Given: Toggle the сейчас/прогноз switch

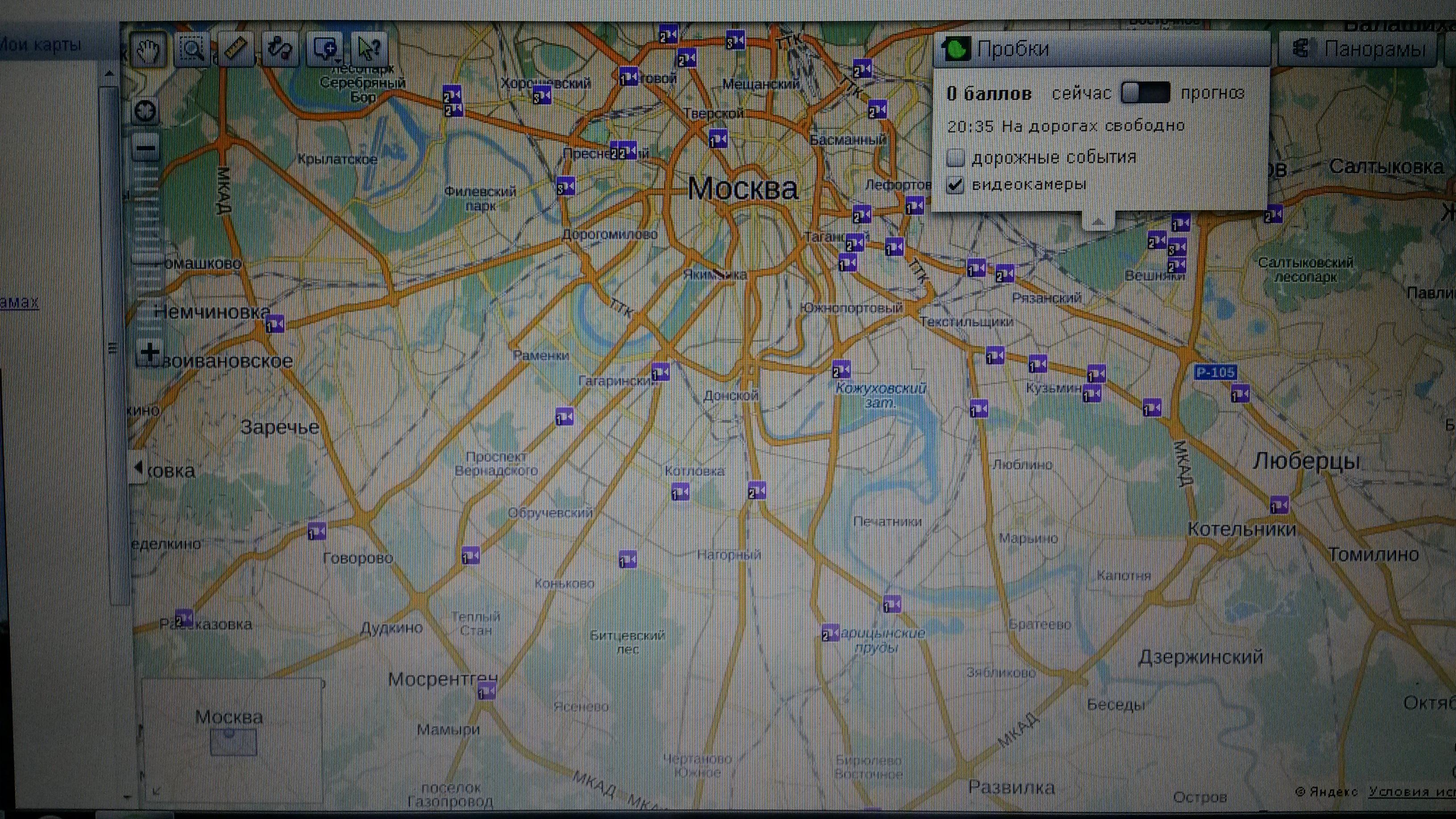Looking at the screenshot, I should tap(1145, 93).
